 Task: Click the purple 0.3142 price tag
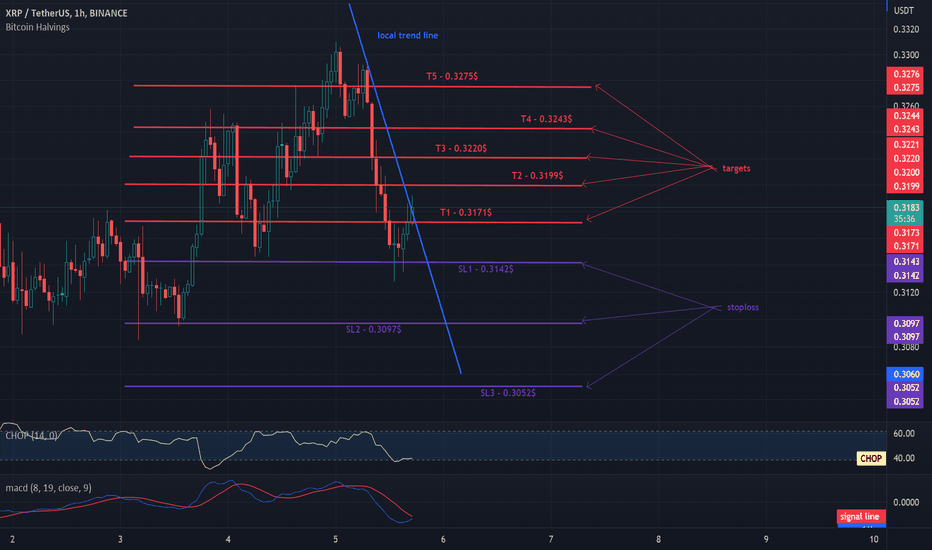coord(905,275)
